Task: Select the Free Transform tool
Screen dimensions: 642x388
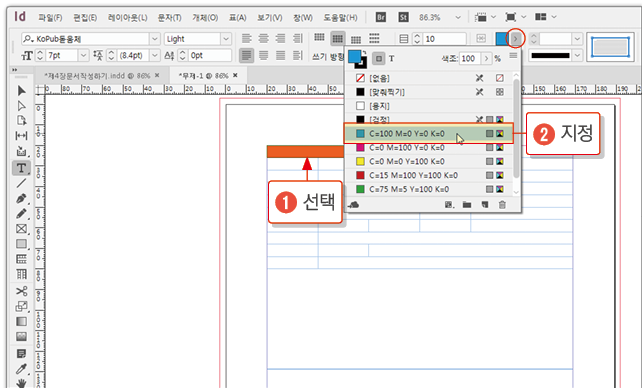Action: click(x=21, y=306)
